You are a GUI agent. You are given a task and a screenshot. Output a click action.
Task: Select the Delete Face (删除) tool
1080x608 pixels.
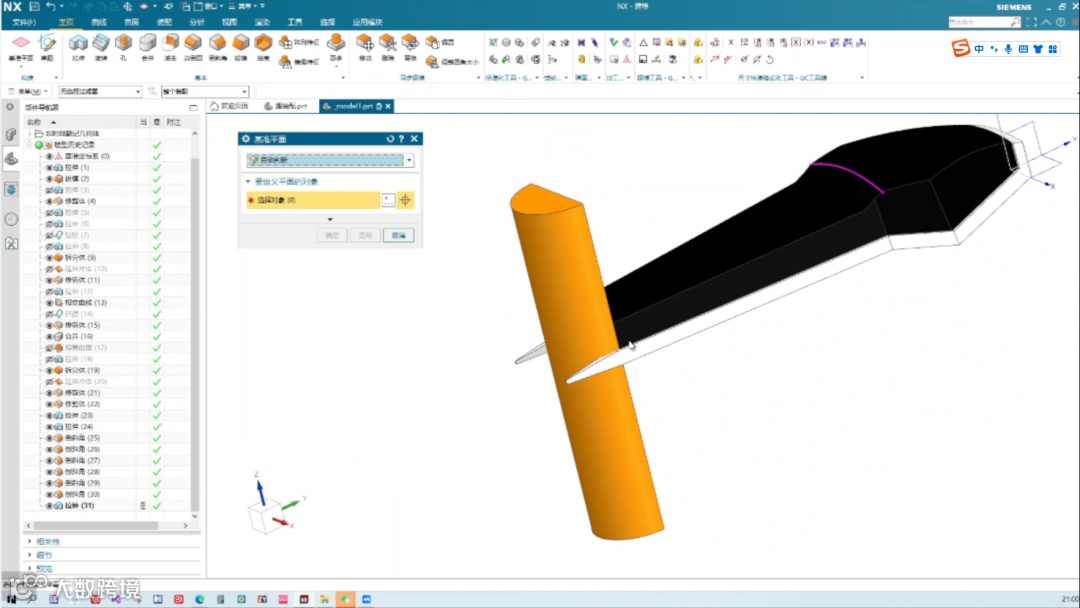pos(388,46)
